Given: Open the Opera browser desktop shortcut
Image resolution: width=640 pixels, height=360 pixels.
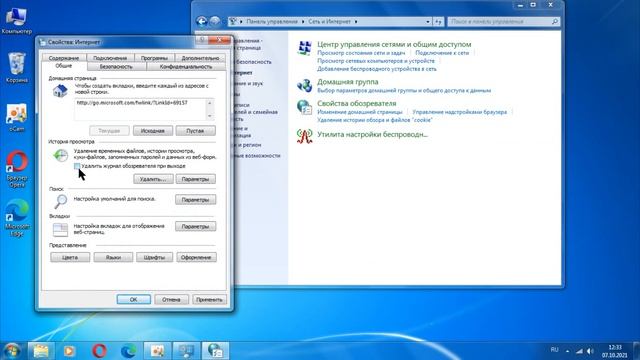Looking at the screenshot, I should tap(17, 169).
